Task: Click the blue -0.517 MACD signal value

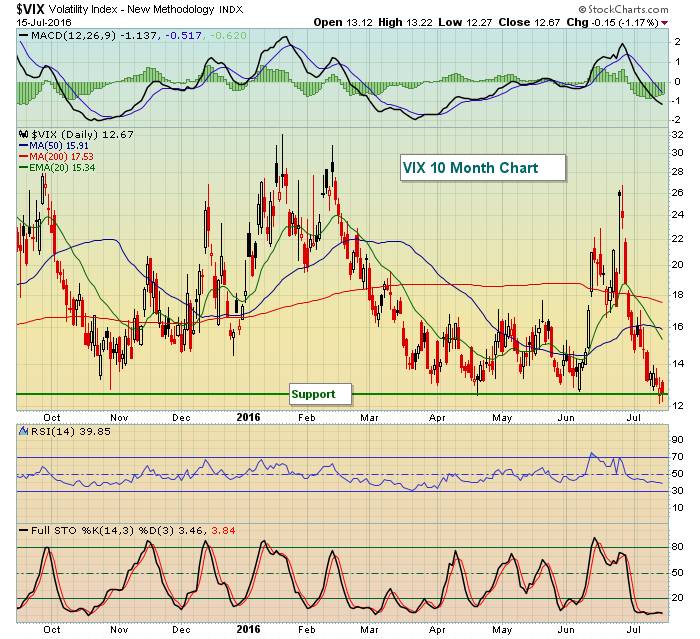Action: (x=183, y=36)
